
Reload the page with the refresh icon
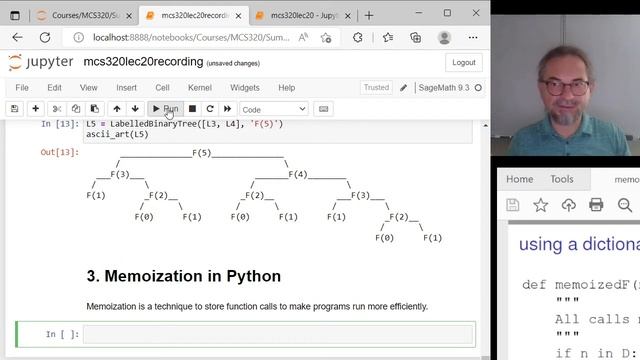coord(45,38)
